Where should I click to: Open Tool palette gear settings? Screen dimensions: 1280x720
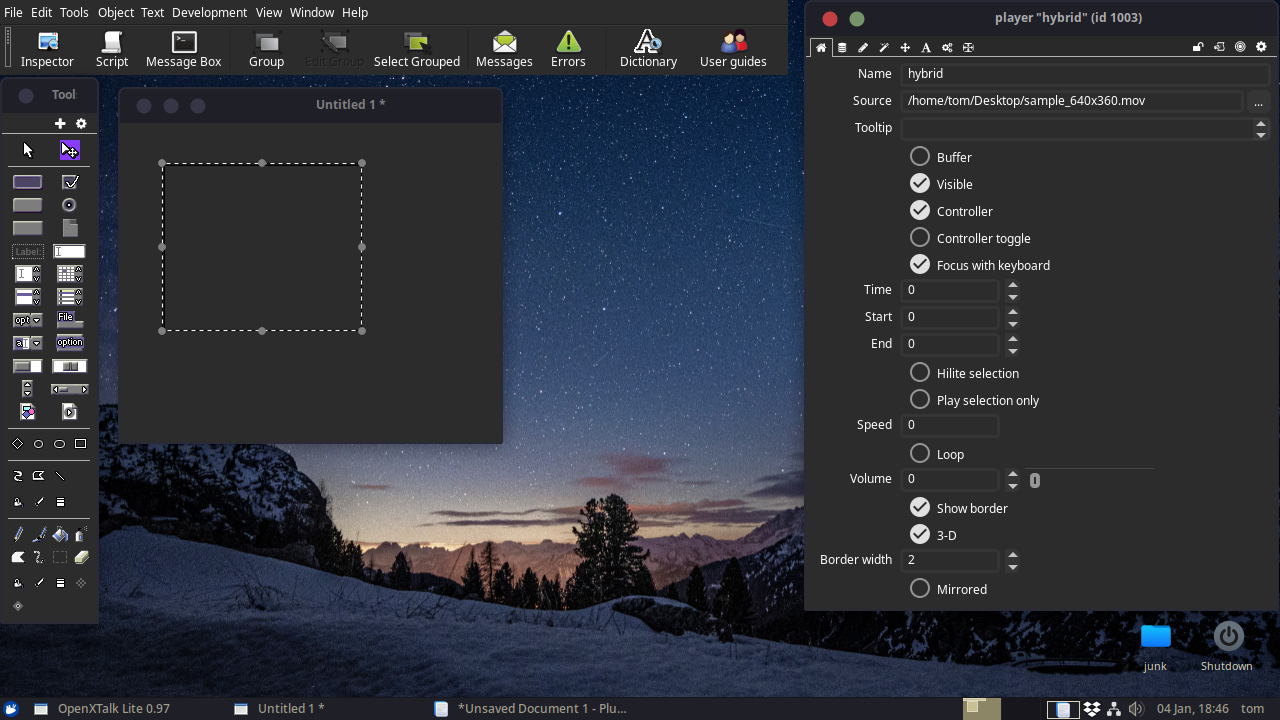[x=82, y=124]
